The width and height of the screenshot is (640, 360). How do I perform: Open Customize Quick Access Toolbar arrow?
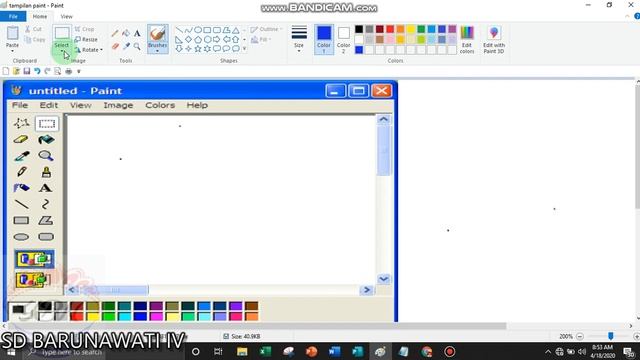coord(79,71)
